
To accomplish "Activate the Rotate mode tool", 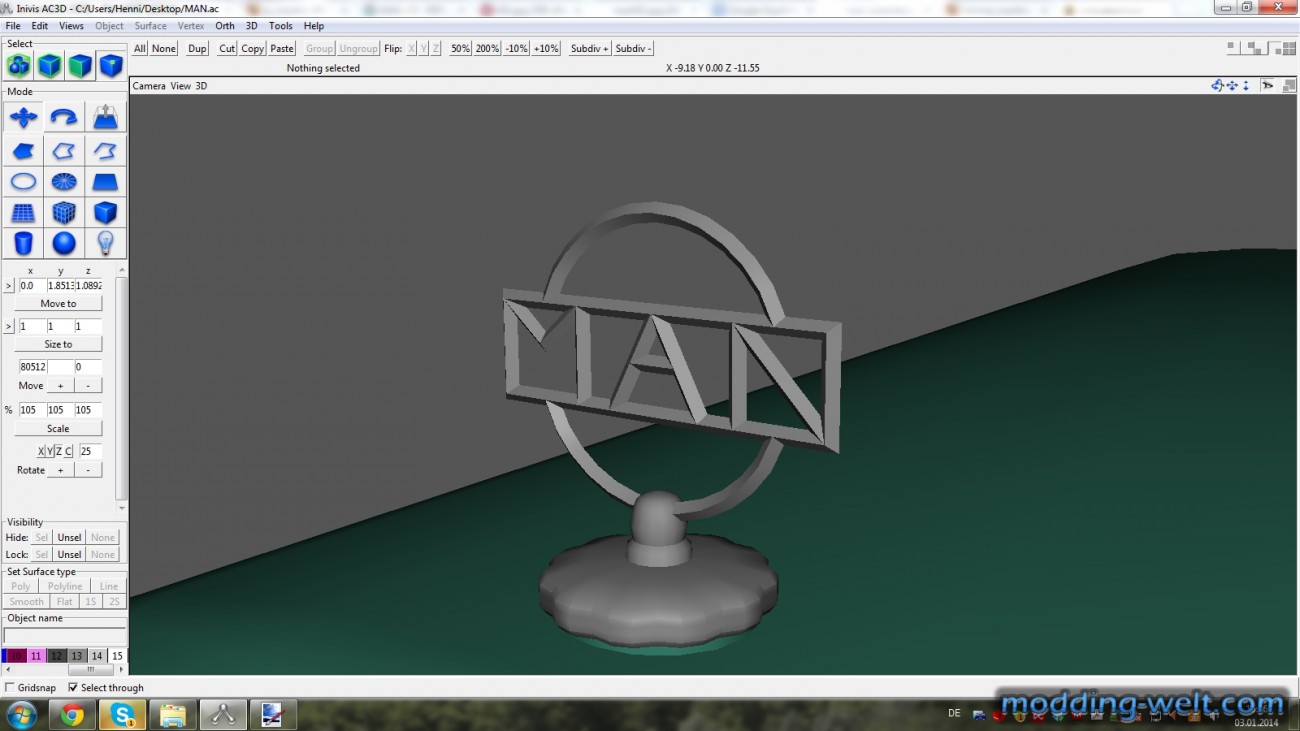I will point(64,117).
